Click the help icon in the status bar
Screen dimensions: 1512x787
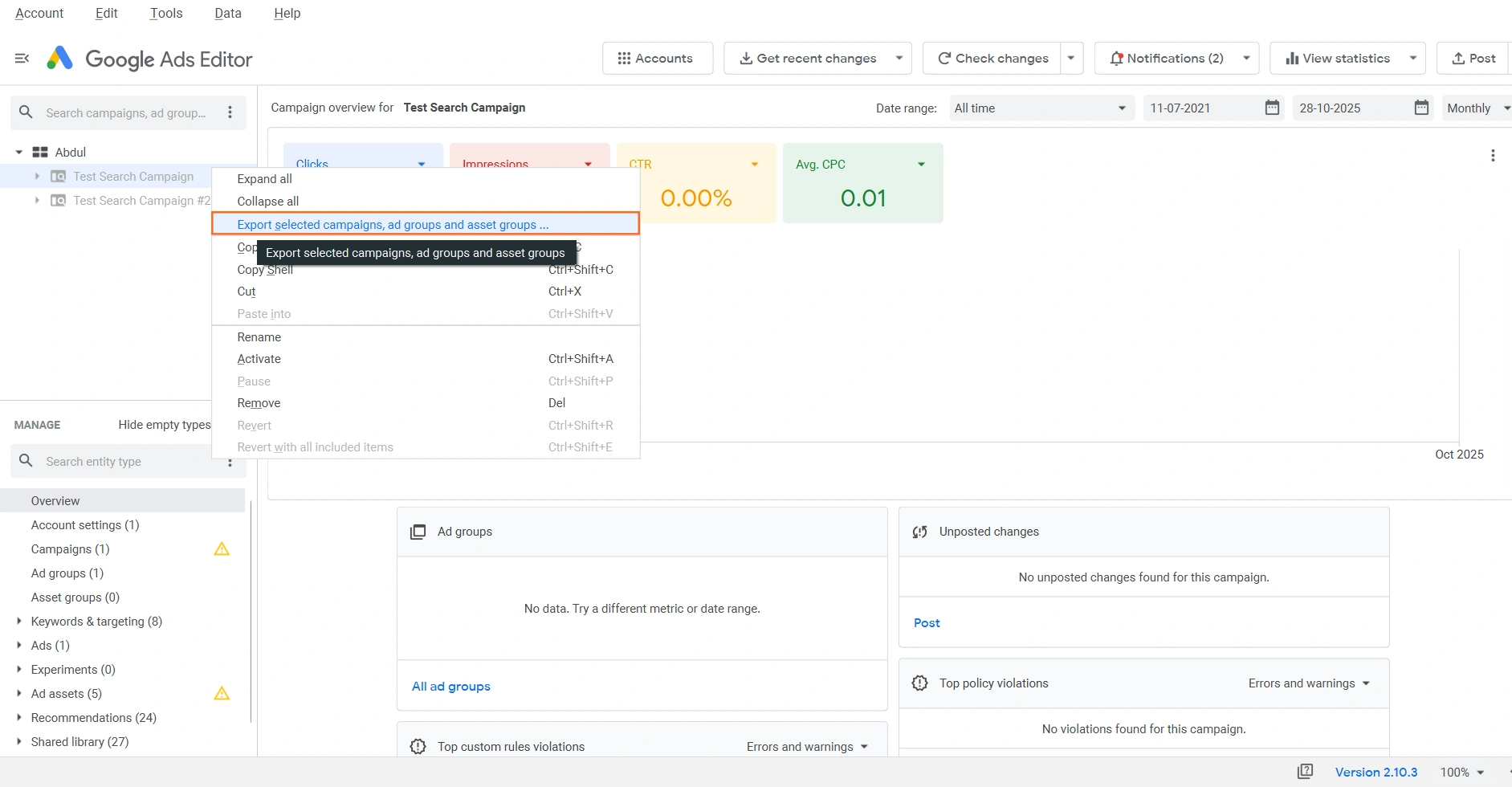[x=1306, y=772]
